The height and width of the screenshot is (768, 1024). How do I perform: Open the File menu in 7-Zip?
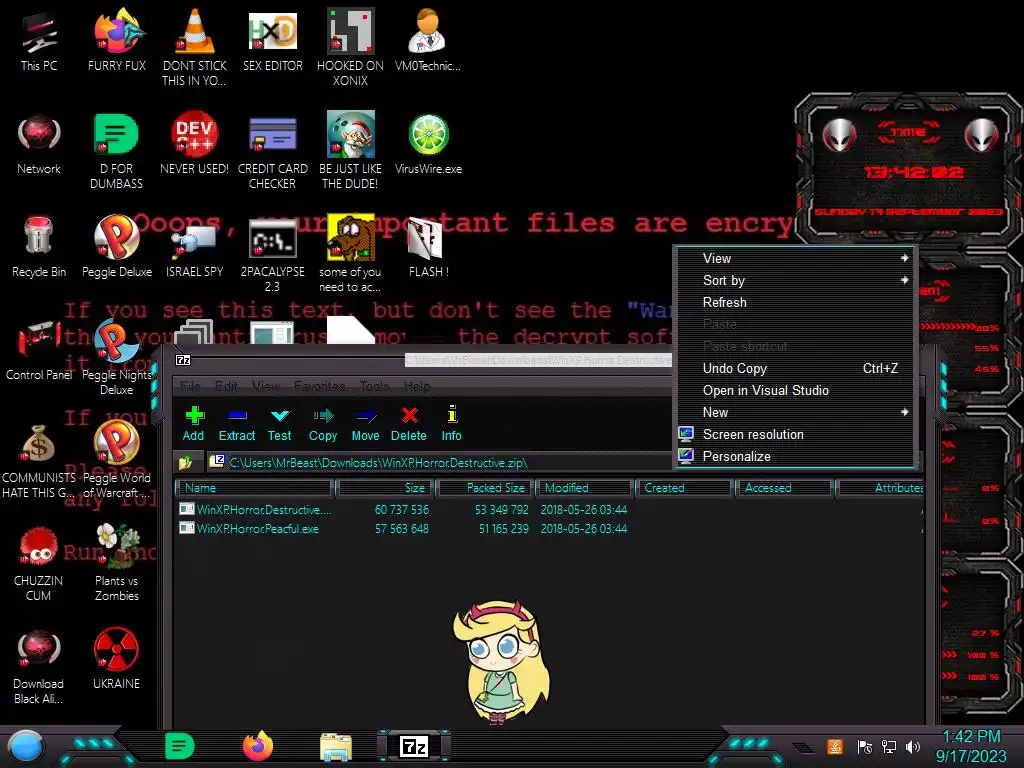[x=190, y=386]
